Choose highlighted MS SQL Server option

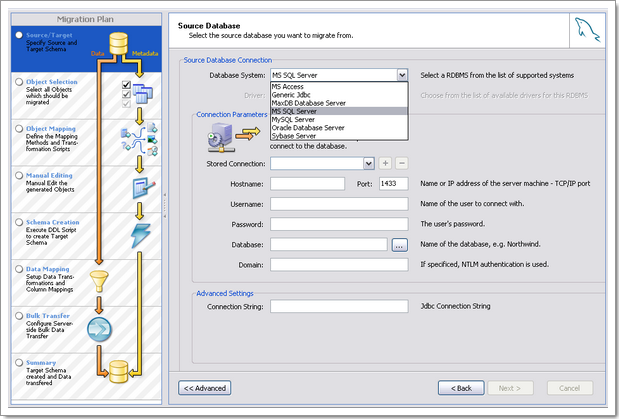click(x=339, y=111)
